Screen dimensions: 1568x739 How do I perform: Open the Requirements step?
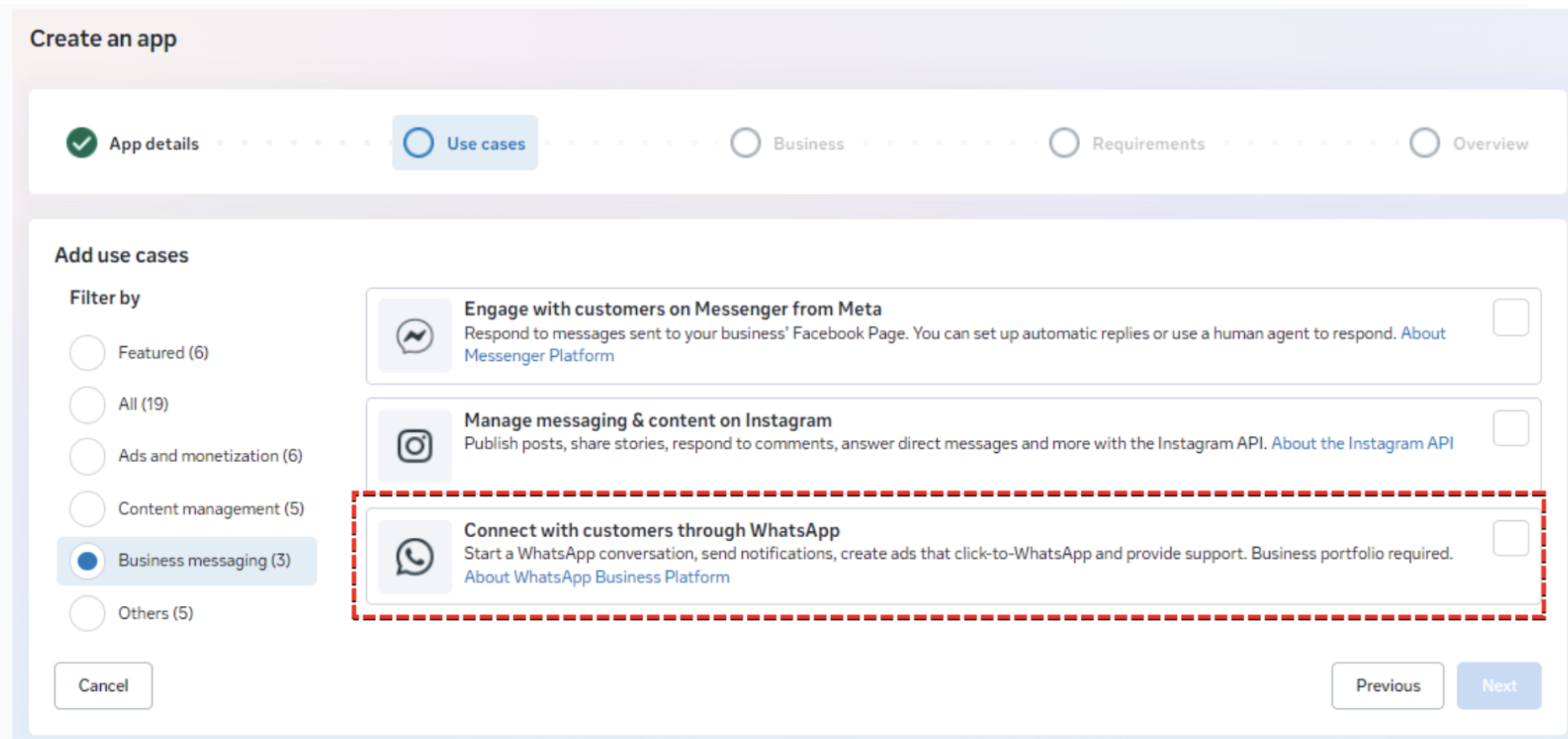1127,143
